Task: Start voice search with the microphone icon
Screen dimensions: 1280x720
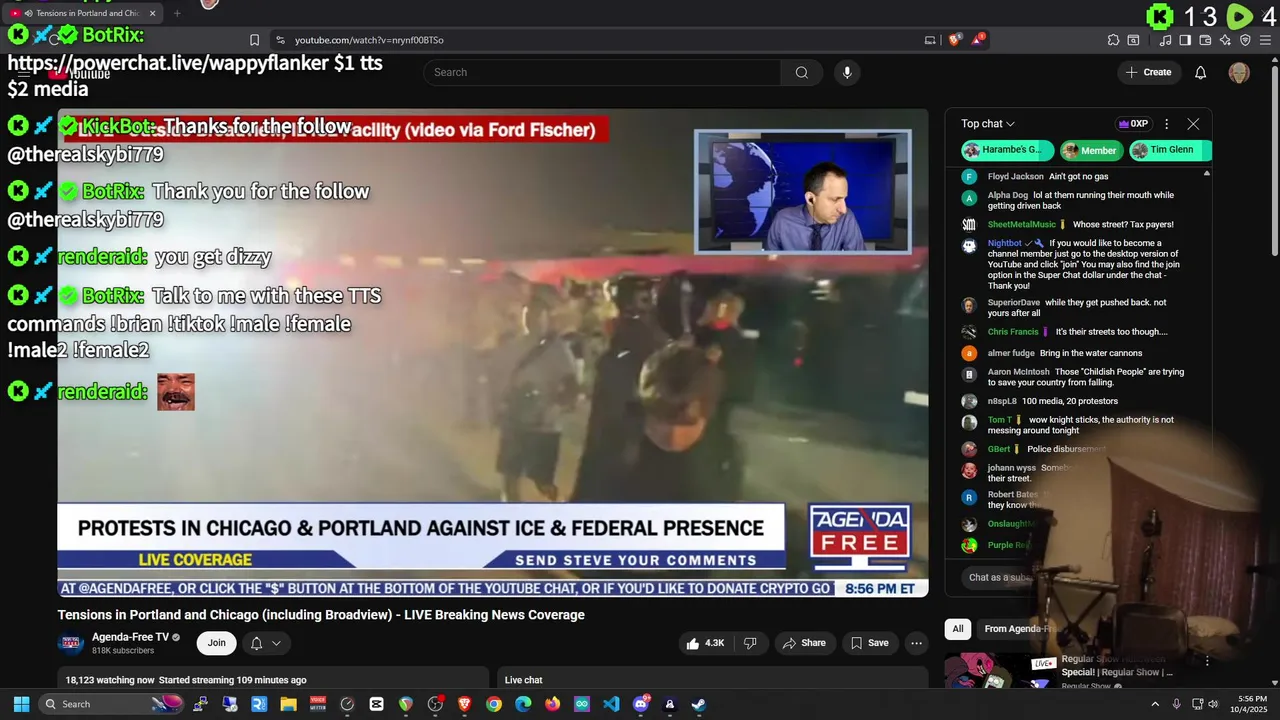Action: 847,72
